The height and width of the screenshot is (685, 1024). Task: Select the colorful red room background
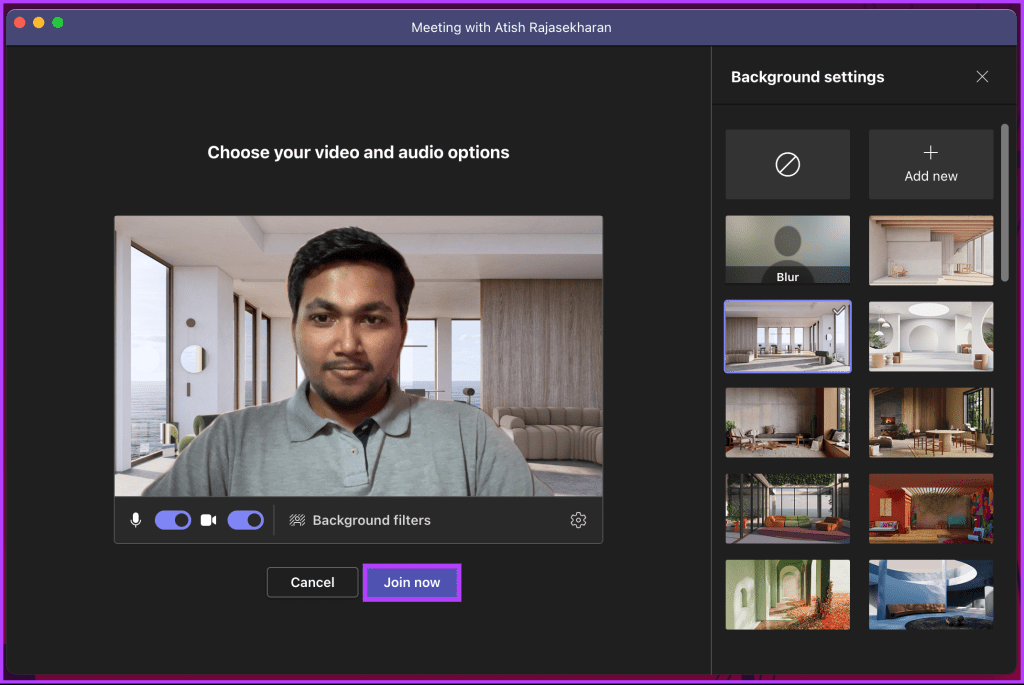[930, 508]
